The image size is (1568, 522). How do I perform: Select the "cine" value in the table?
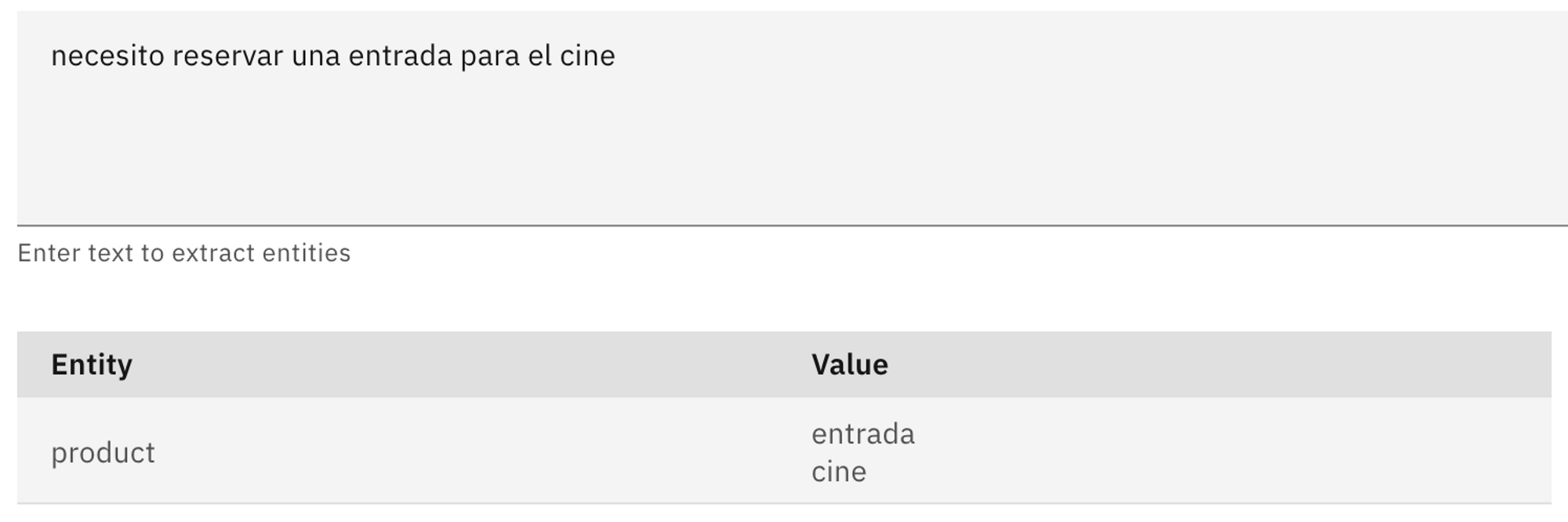[x=839, y=472]
